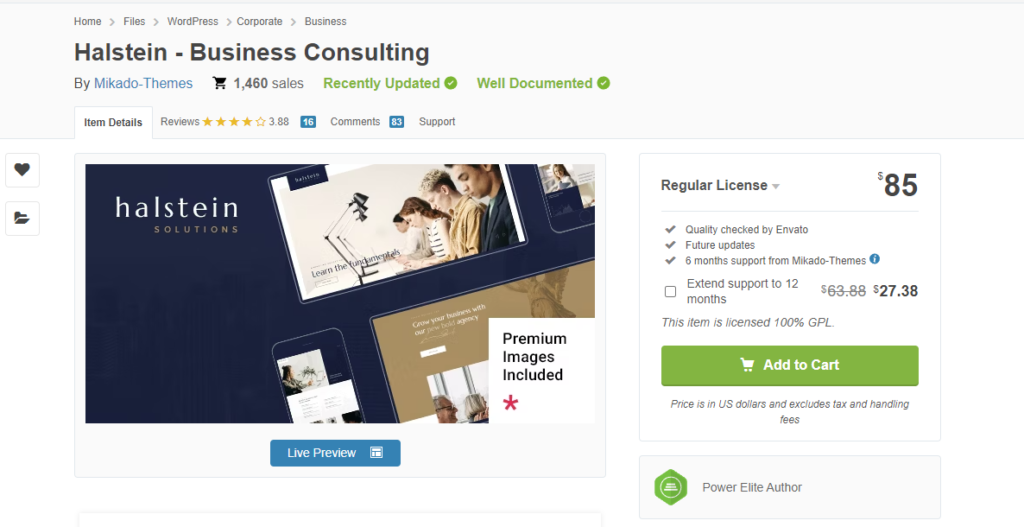1024x527 pixels.
Task: Enable Extend support to 12 months checkbox
Action: point(670,291)
